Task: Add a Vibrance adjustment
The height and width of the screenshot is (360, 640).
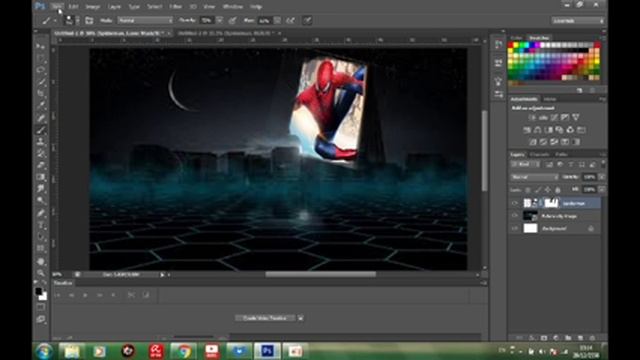Action: [x=576, y=118]
